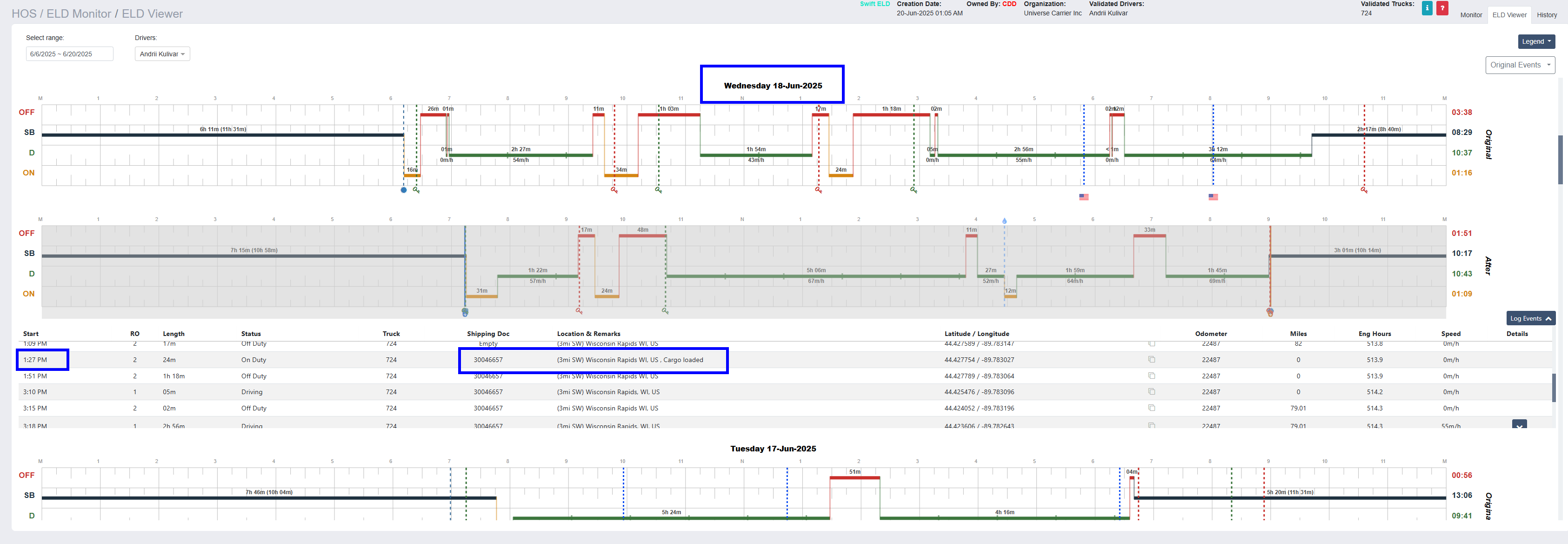Screen dimensions: 1568x544
Task: Click the marker near 7 AM below the After graph
Action: point(465,312)
